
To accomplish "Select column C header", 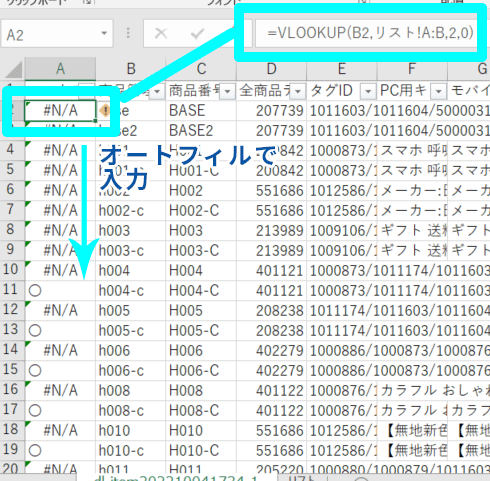I will [201, 69].
